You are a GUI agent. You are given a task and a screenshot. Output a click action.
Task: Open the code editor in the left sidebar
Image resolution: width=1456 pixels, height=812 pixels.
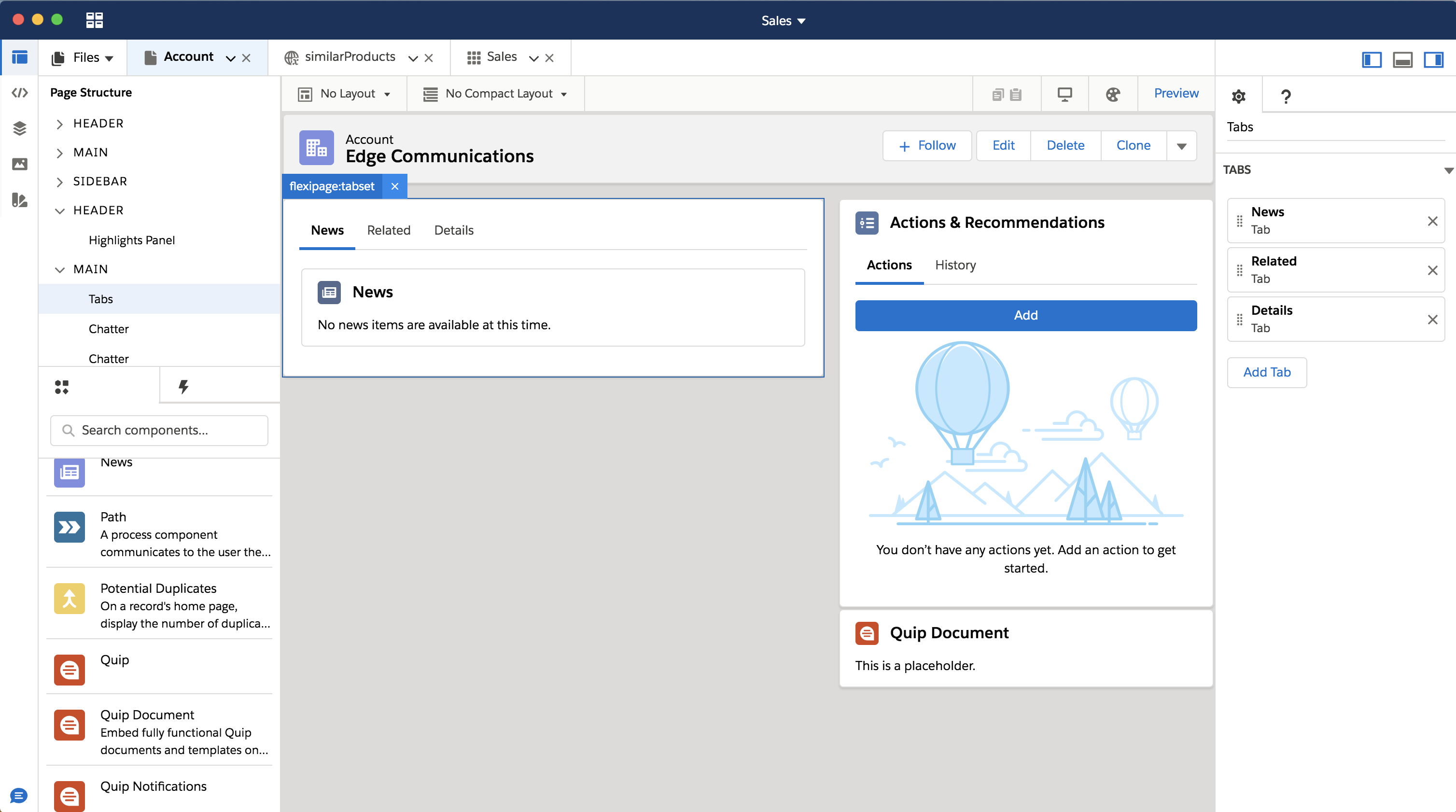coord(20,93)
